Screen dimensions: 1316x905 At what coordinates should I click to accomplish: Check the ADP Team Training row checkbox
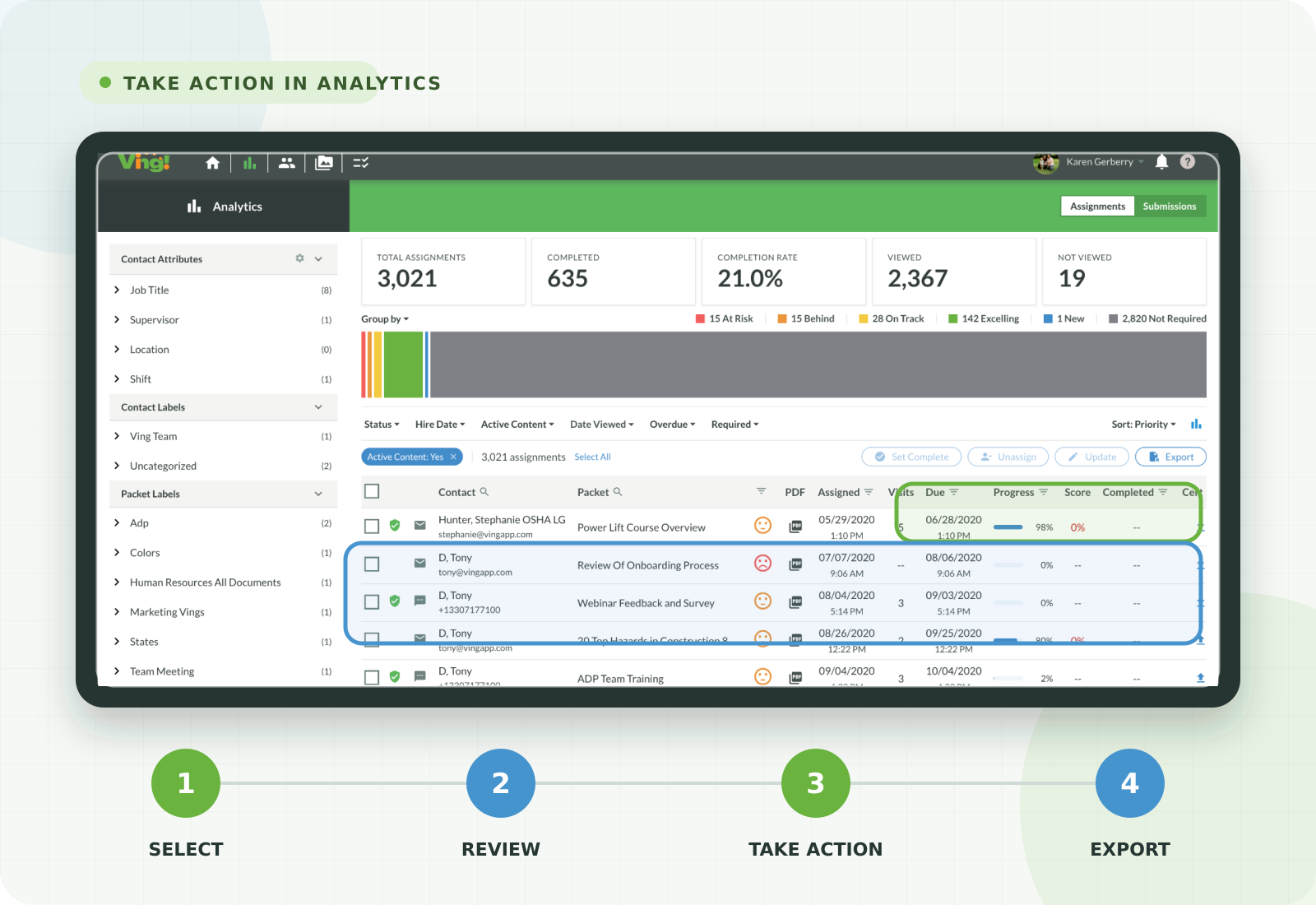tap(372, 677)
